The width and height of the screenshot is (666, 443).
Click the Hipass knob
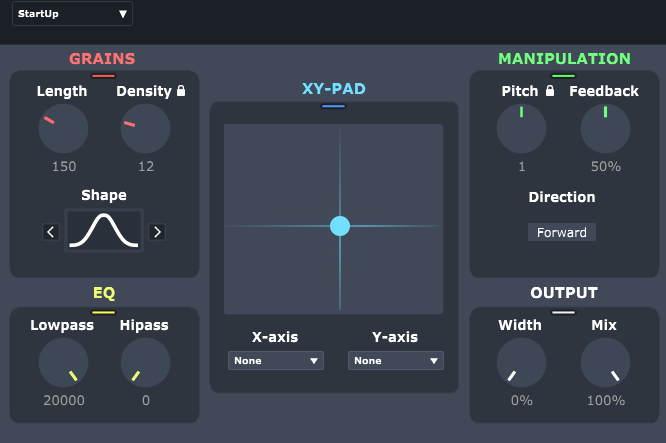tap(145, 363)
